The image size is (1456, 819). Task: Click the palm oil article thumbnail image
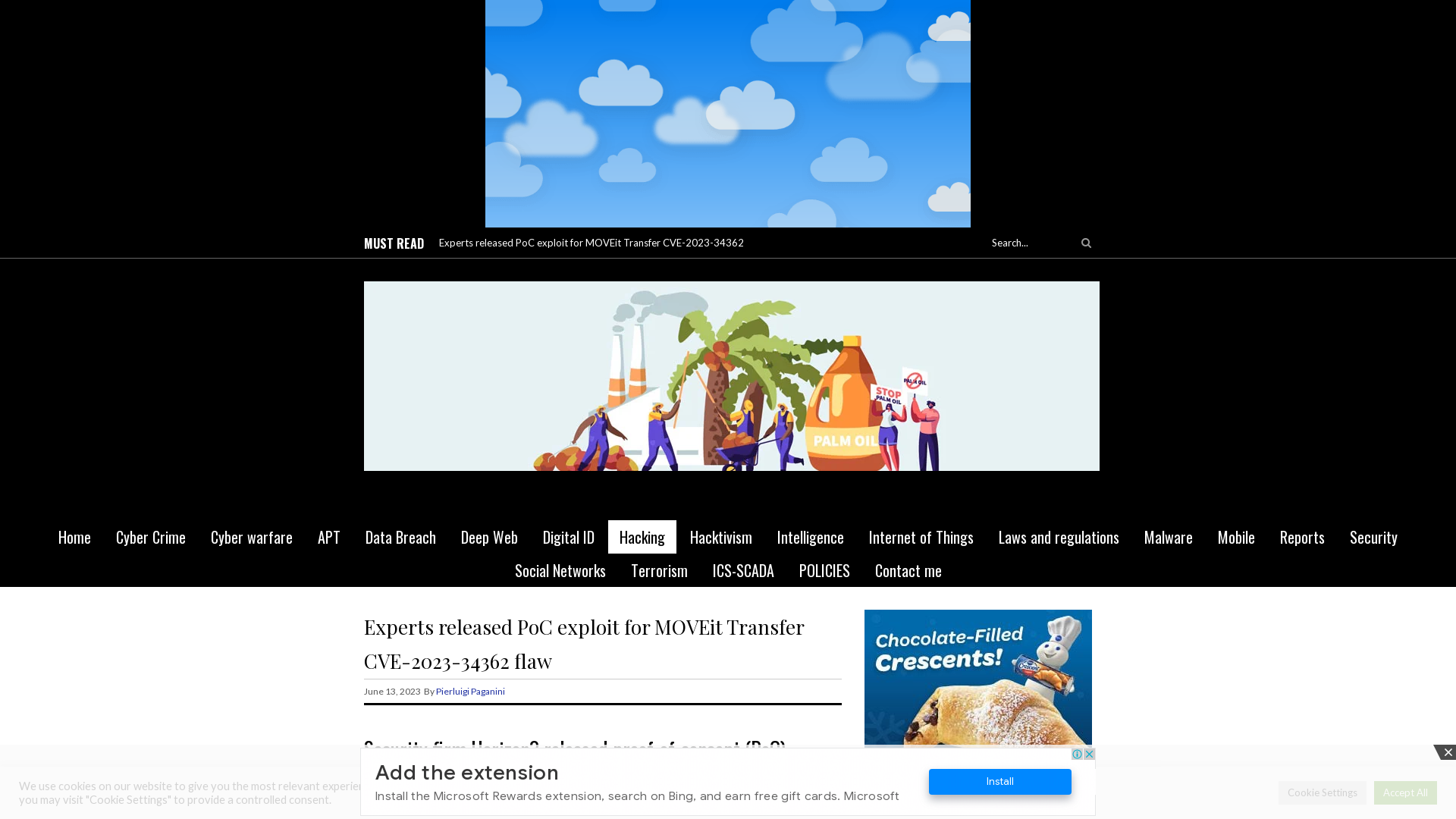pyautogui.click(x=731, y=375)
